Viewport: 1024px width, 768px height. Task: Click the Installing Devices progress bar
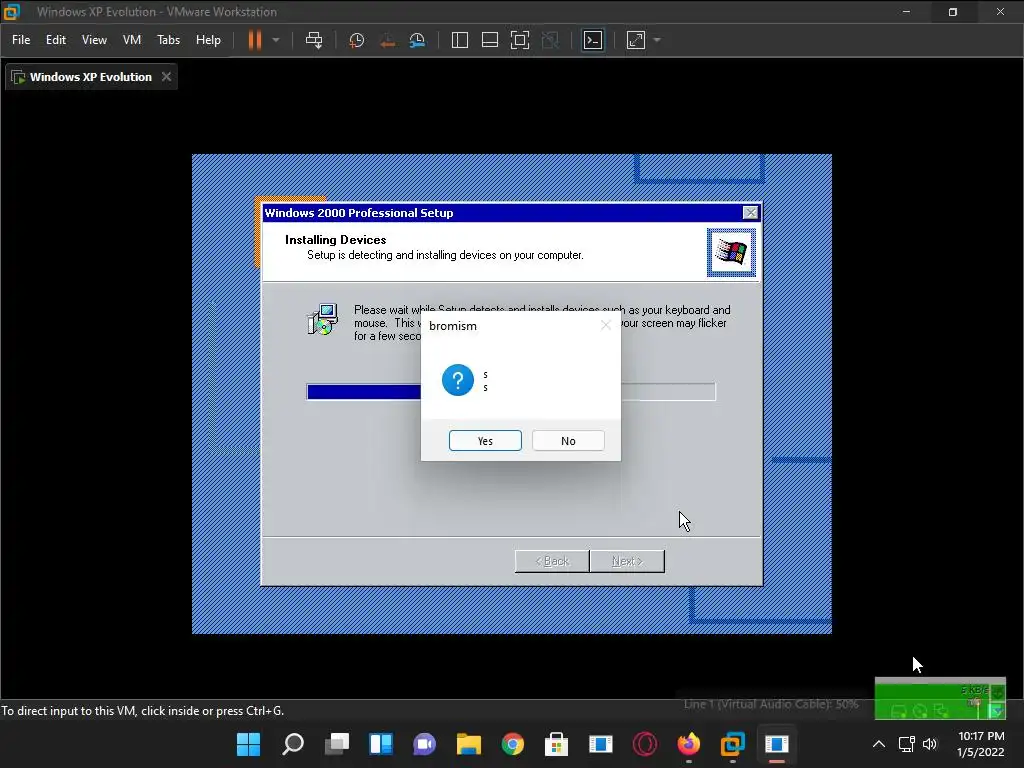pos(511,391)
